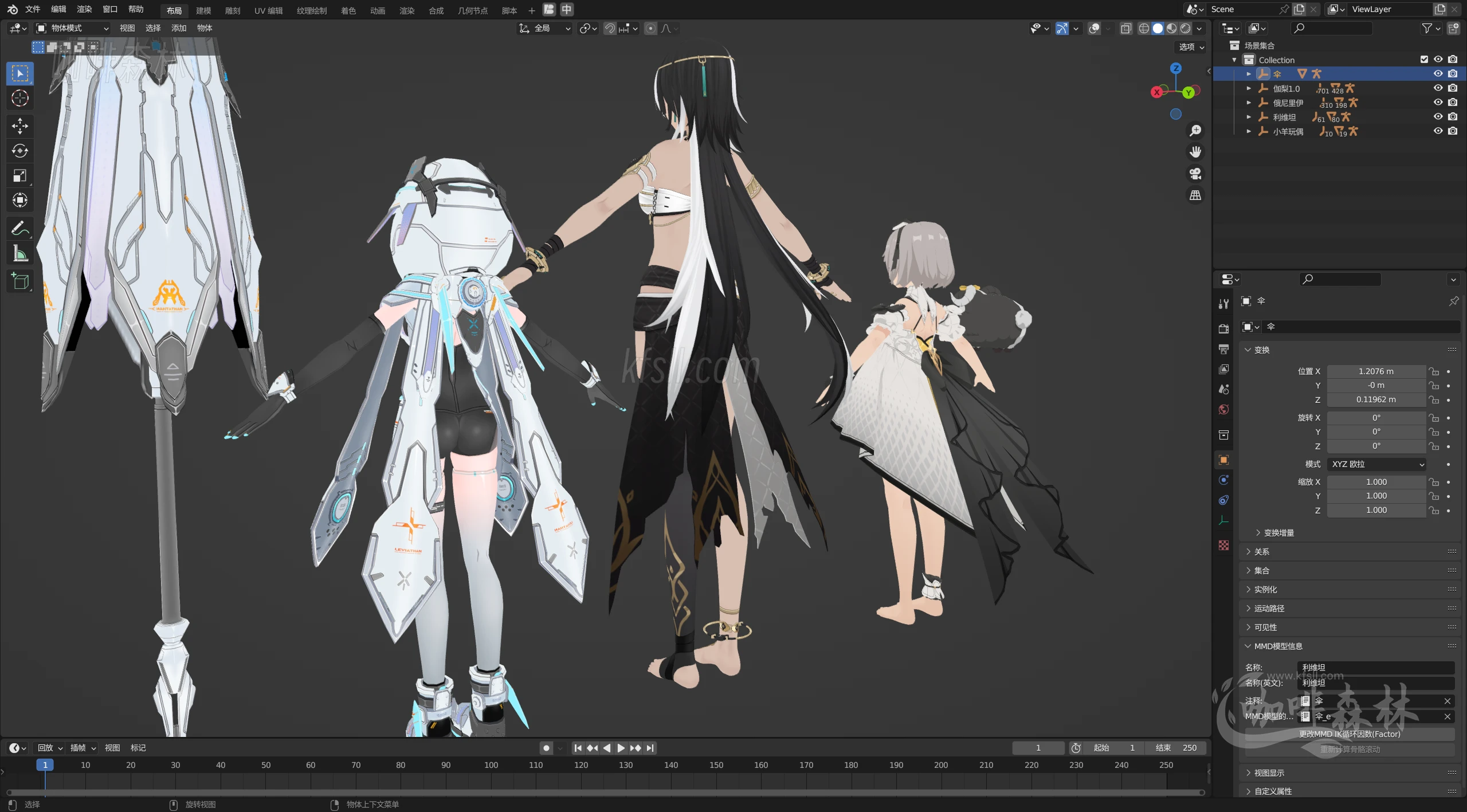The image size is (1467, 812).
Task: Open 文件 menu
Action: tap(33, 9)
